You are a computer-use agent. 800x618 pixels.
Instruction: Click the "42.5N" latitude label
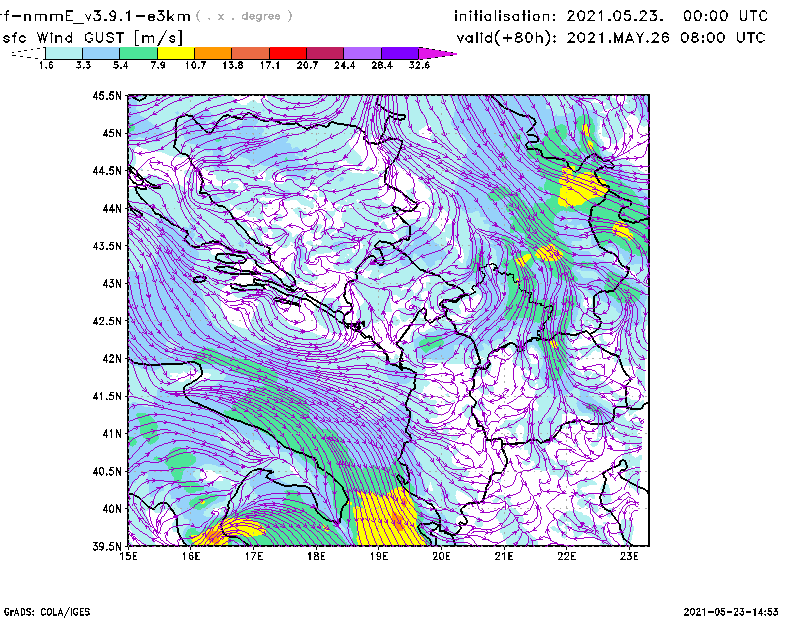107,321
